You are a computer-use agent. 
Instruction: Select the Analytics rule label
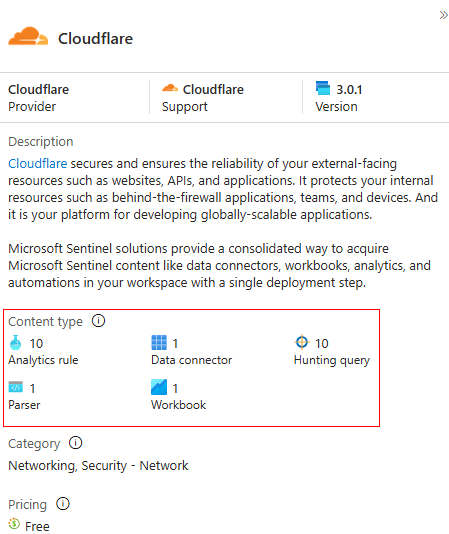point(43,360)
